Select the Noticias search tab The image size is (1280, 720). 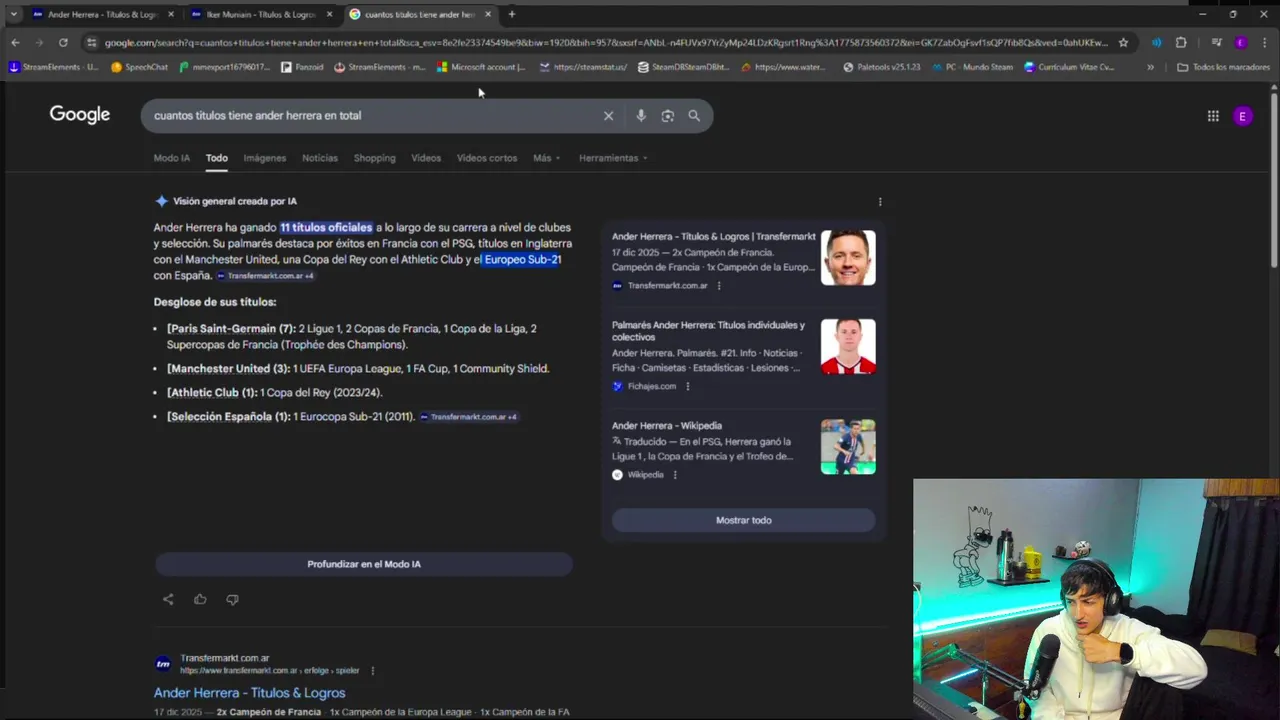click(320, 158)
